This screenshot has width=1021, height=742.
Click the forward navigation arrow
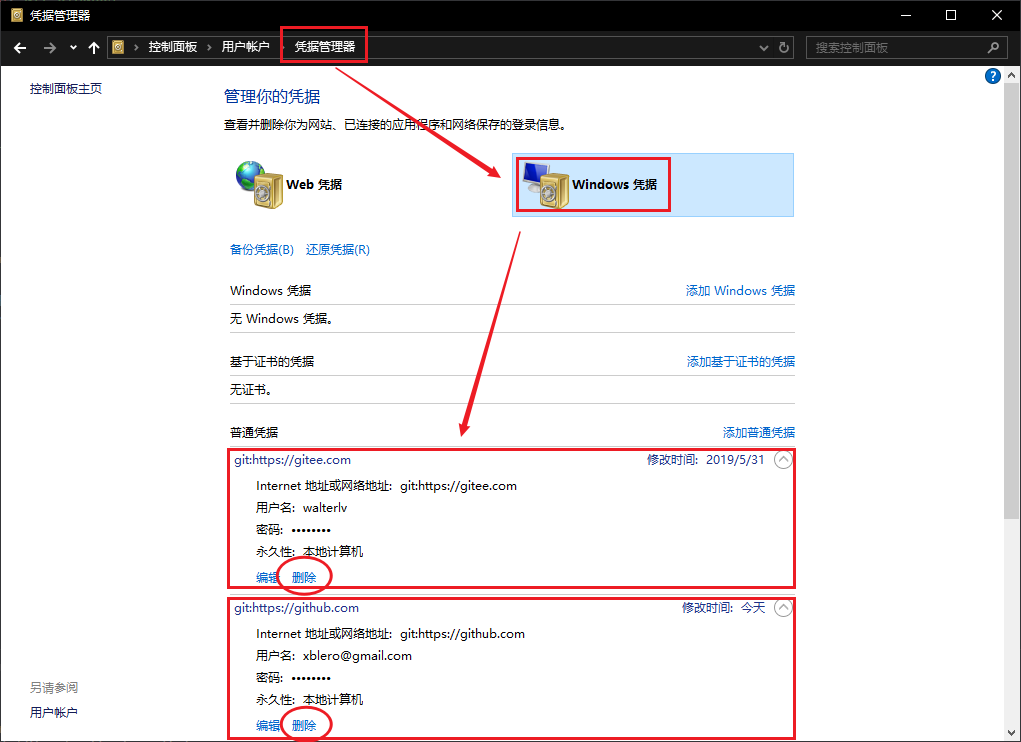pyautogui.click(x=49, y=47)
